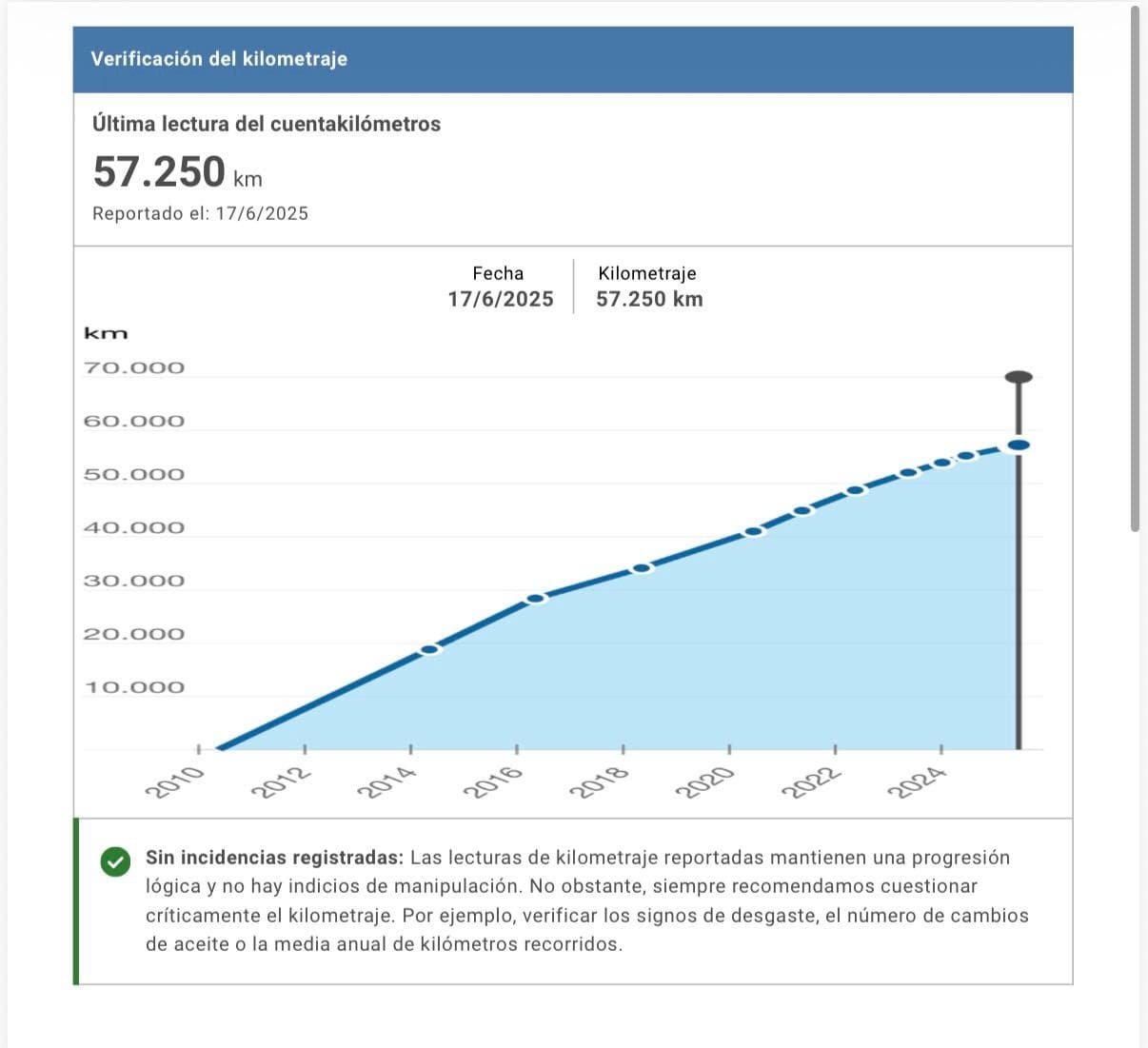Select the data point near 2014

pos(430,649)
